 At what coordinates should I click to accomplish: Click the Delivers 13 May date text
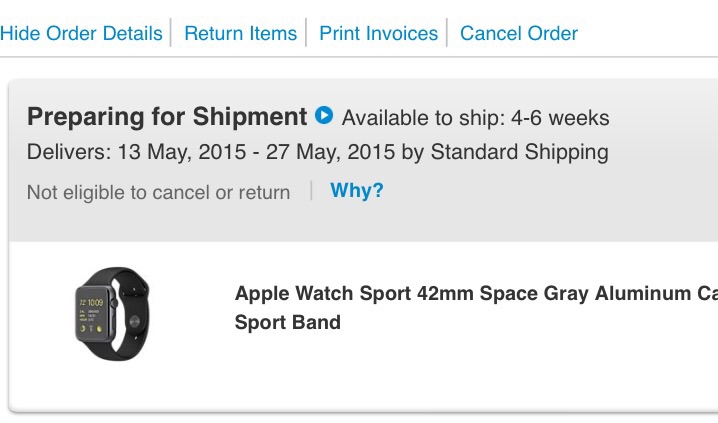pyautogui.click(x=318, y=152)
